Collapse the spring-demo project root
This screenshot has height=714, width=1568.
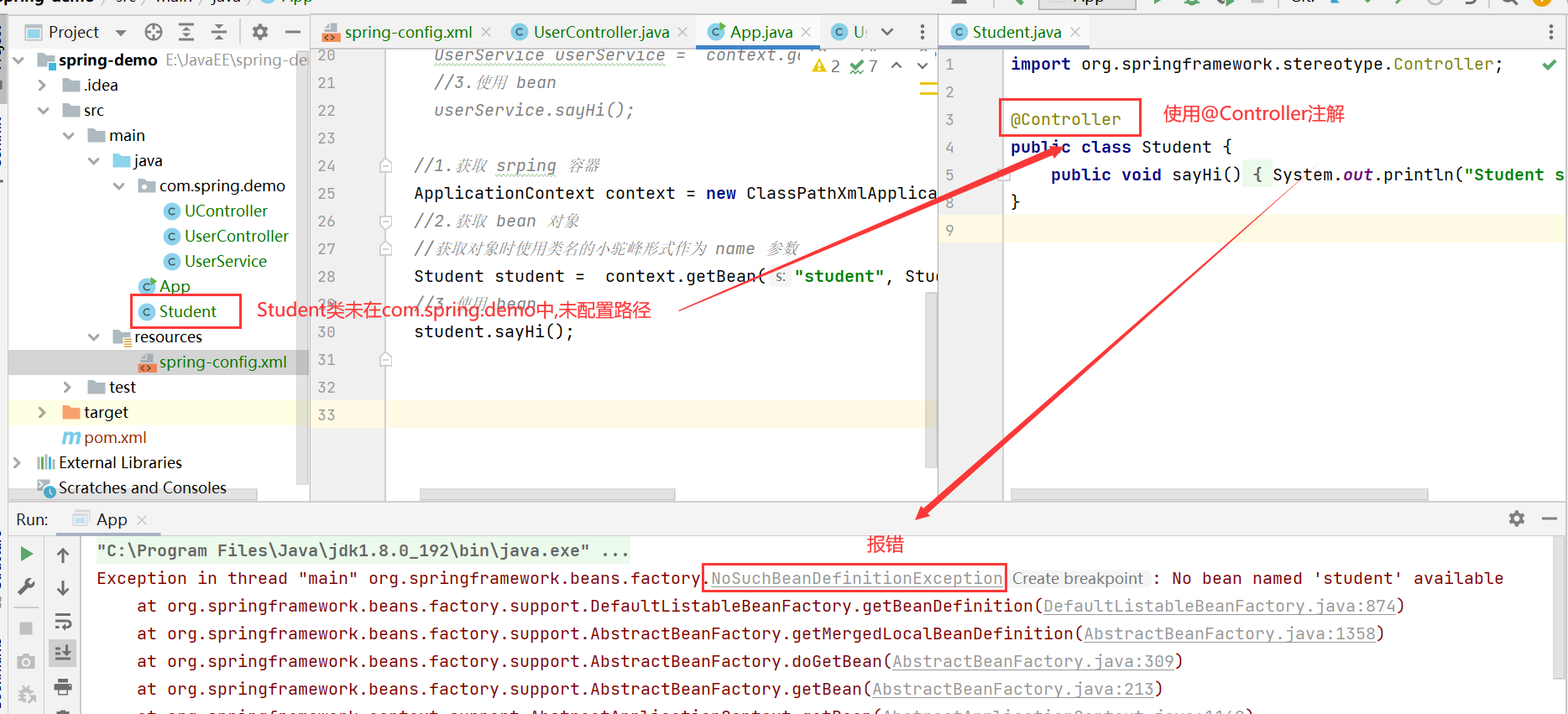click(18, 60)
